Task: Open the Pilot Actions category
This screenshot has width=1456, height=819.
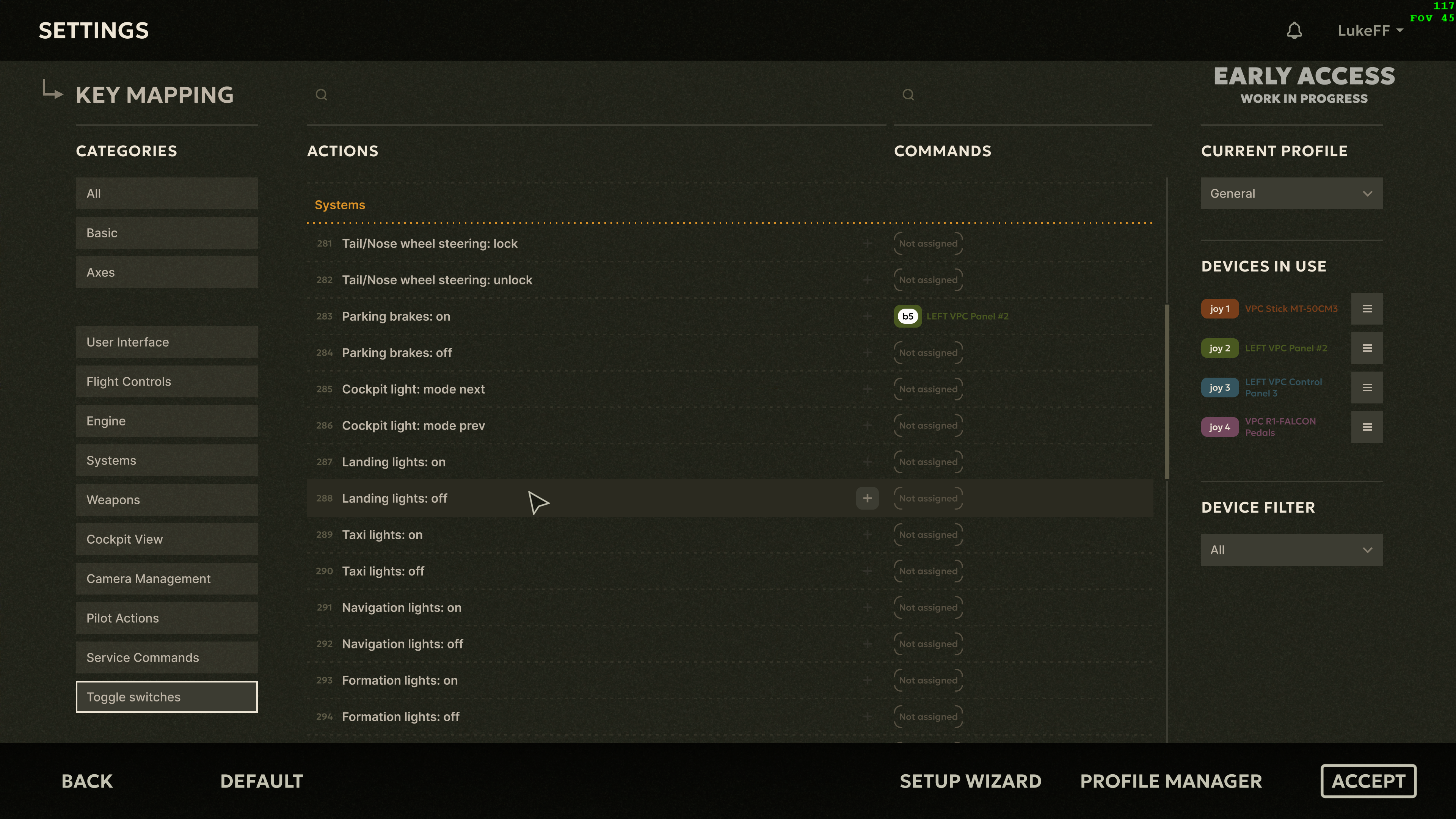Action: point(167,618)
